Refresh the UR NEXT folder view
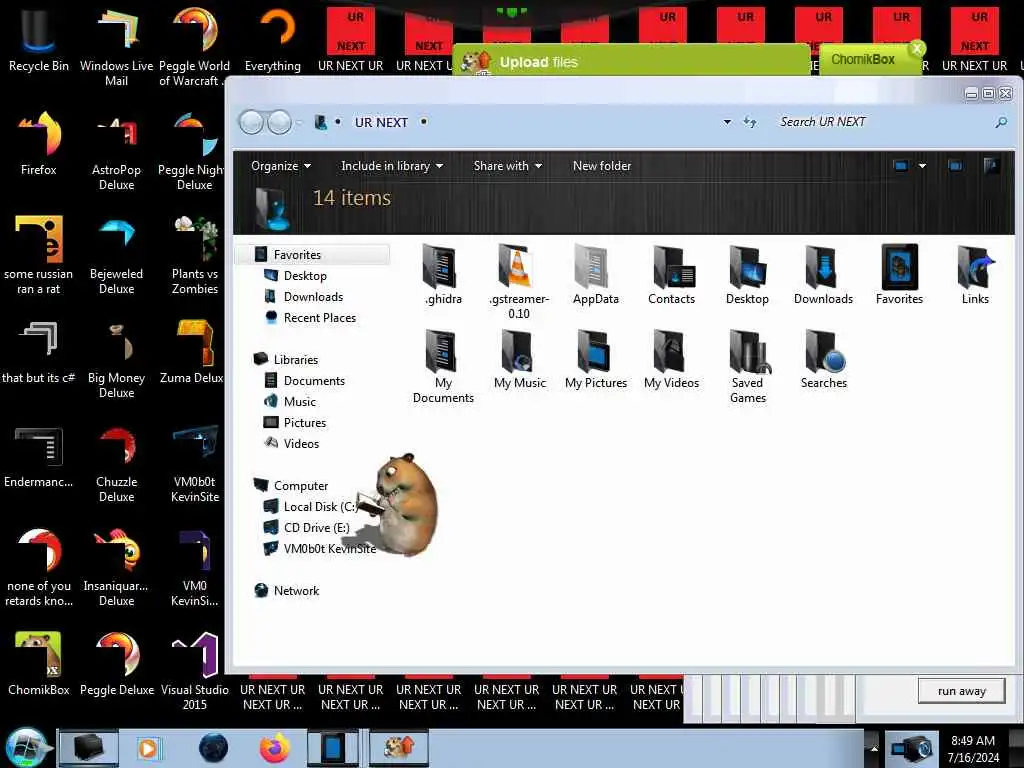This screenshot has width=1024, height=768. tap(750, 122)
